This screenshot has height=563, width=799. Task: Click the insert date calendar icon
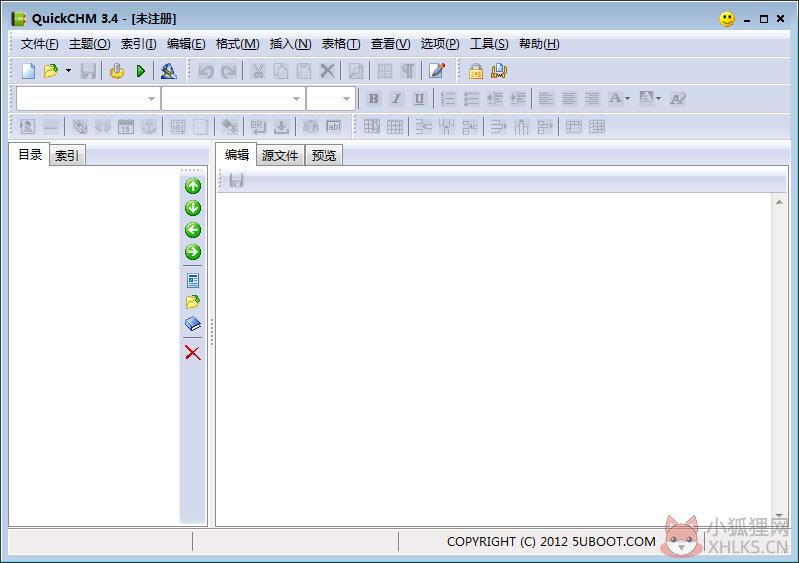[126, 127]
